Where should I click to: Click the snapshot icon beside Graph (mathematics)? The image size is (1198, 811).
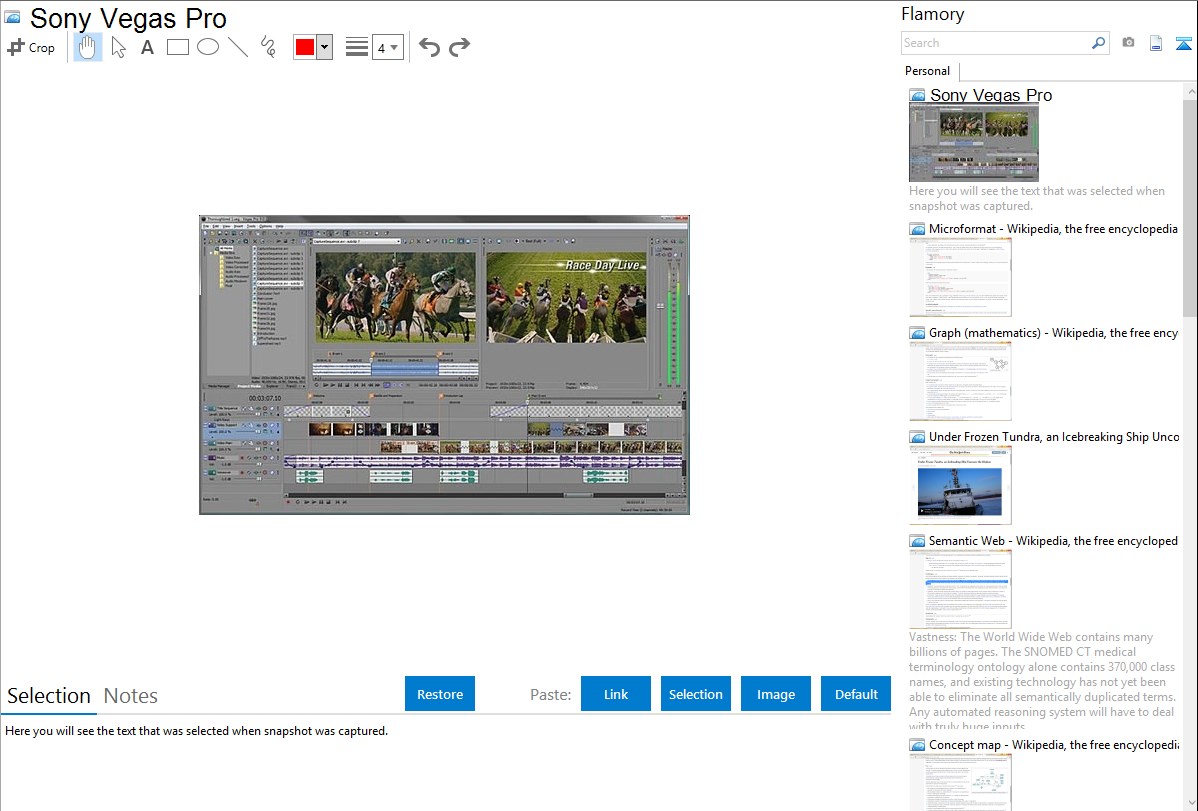pyautogui.click(x=917, y=333)
